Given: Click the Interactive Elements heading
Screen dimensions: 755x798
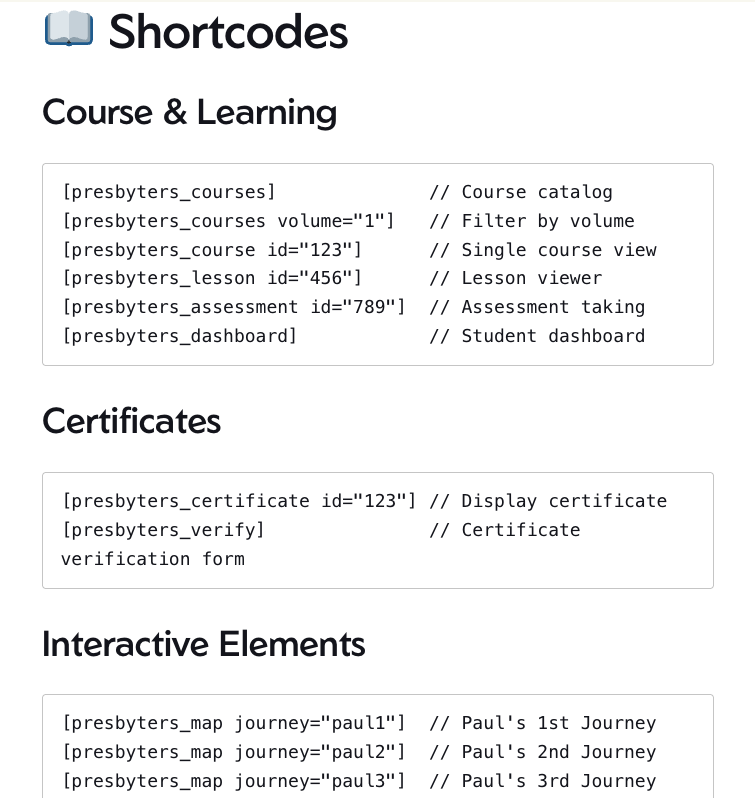Looking at the screenshot, I should (x=203, y=644).
